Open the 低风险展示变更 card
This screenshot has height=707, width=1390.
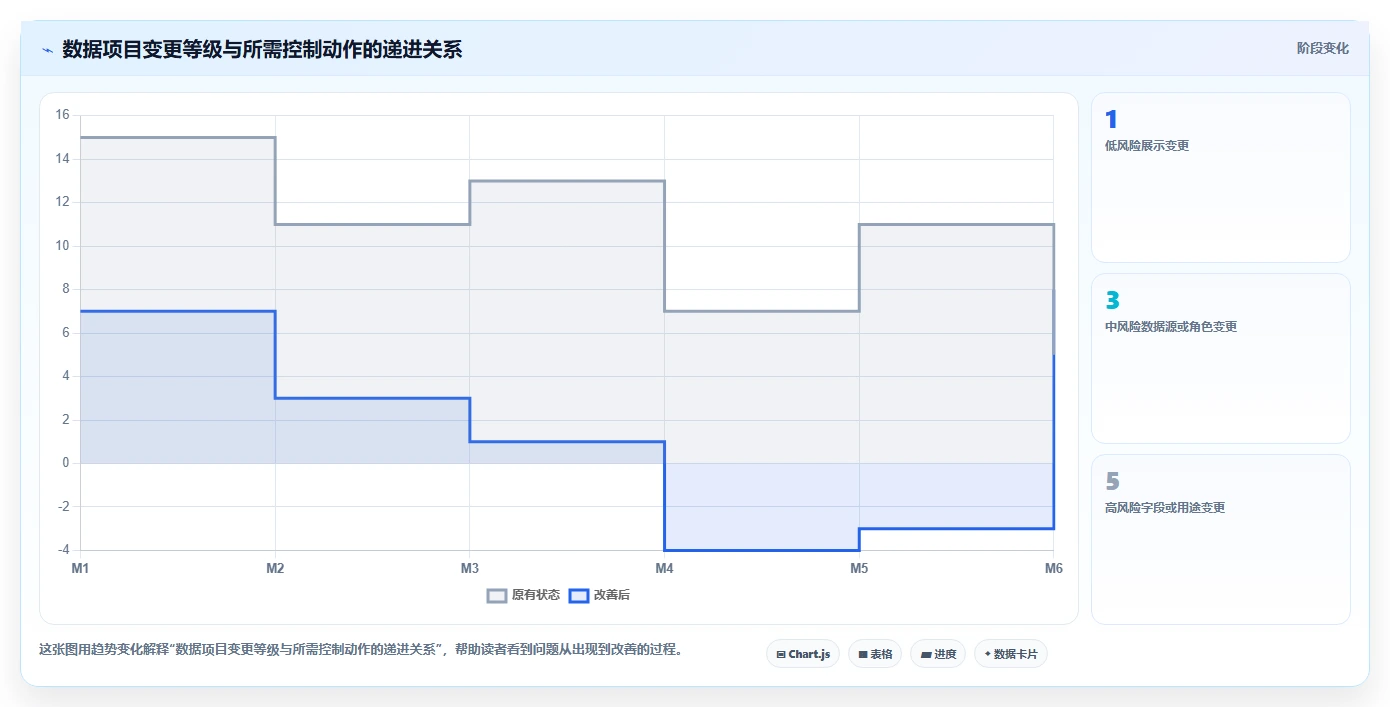click(x=1221, y=178)
